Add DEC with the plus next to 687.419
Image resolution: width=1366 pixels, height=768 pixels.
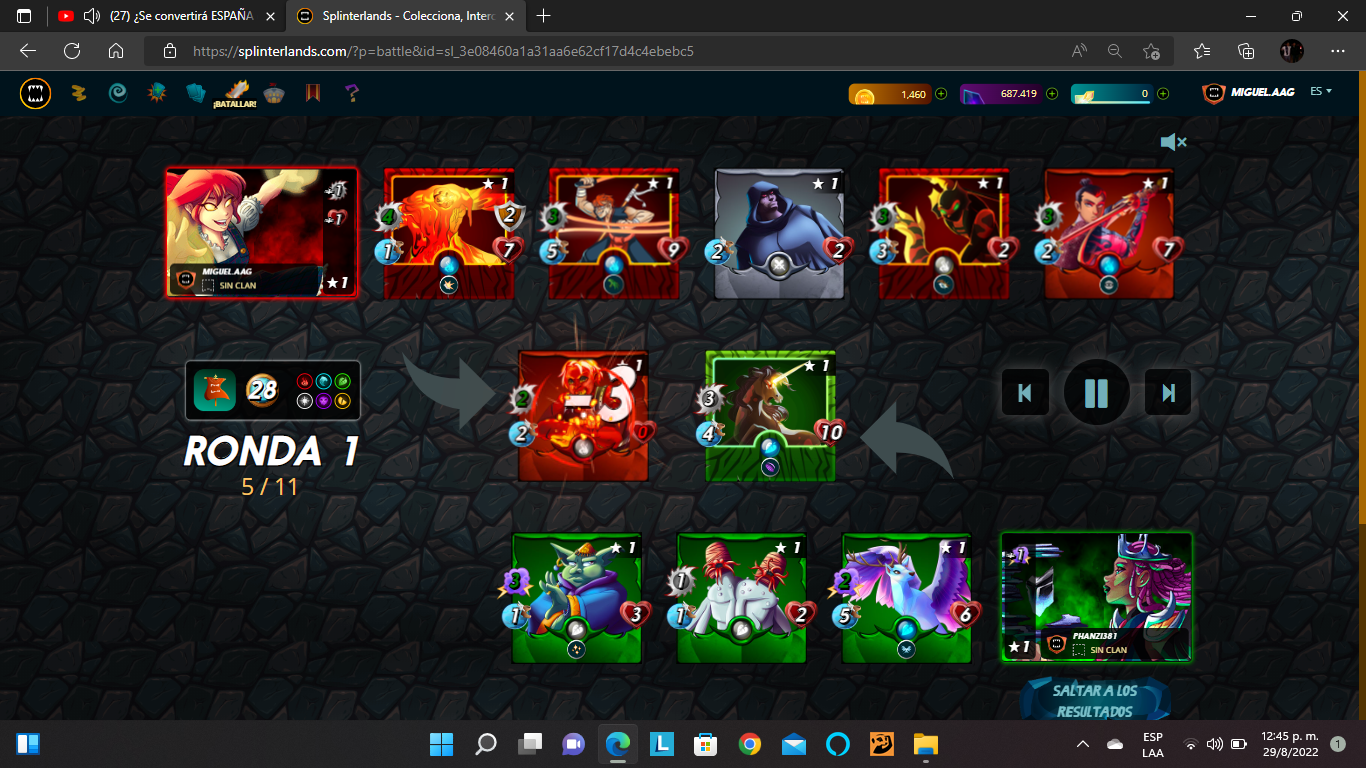1052,94
